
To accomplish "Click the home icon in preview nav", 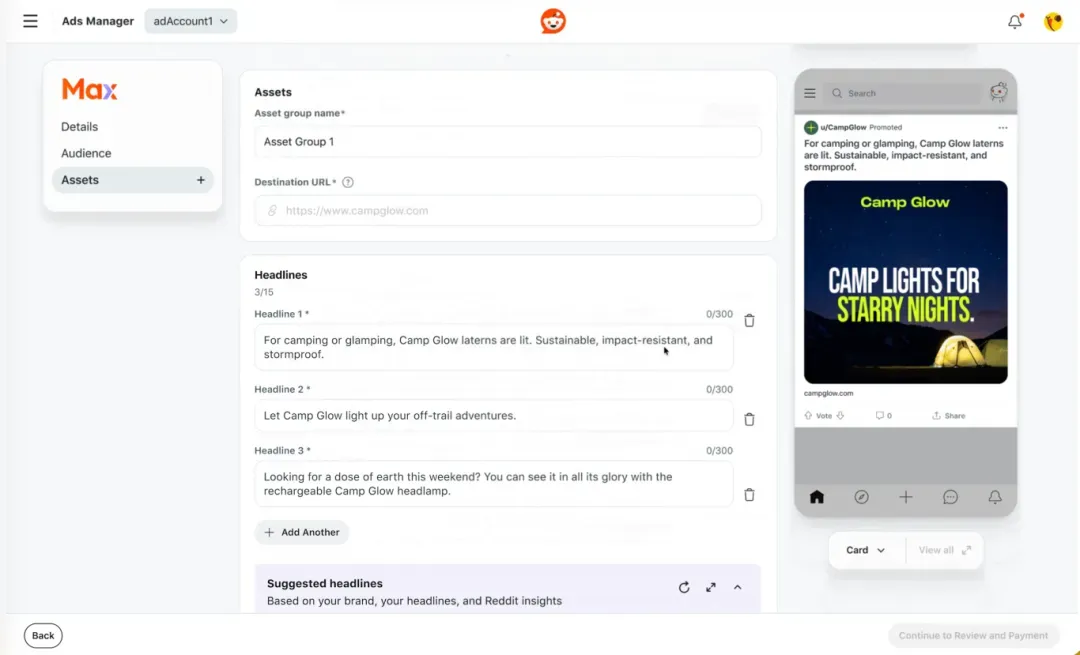I will [x=817, y=497].
